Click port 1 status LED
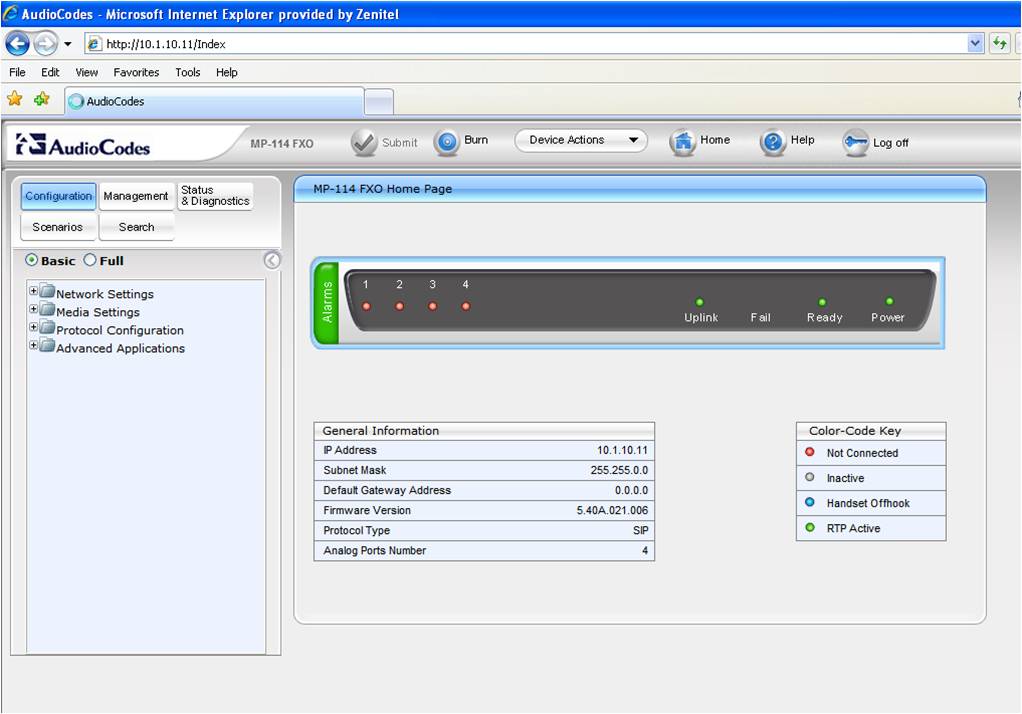This screenshot has height=714, width=1022. [366, 306]
